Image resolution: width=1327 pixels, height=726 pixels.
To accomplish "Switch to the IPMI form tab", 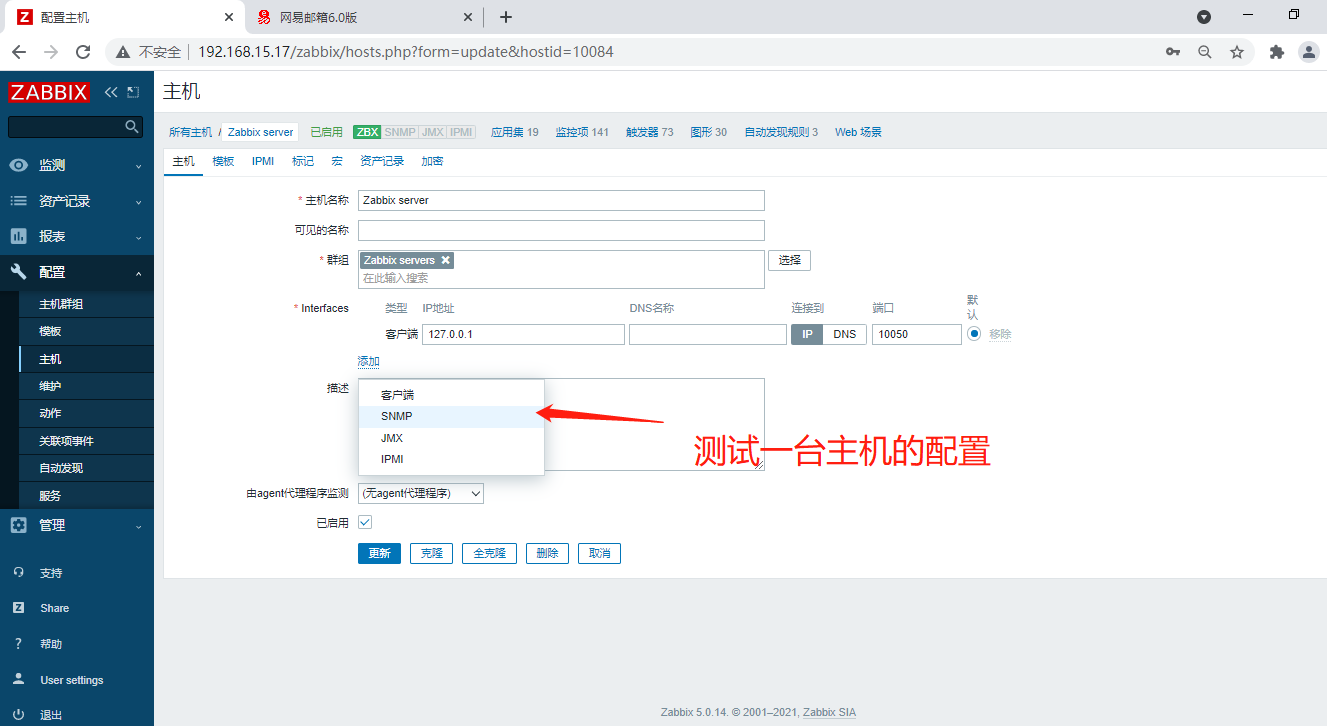I will click(x=263, y=161).
